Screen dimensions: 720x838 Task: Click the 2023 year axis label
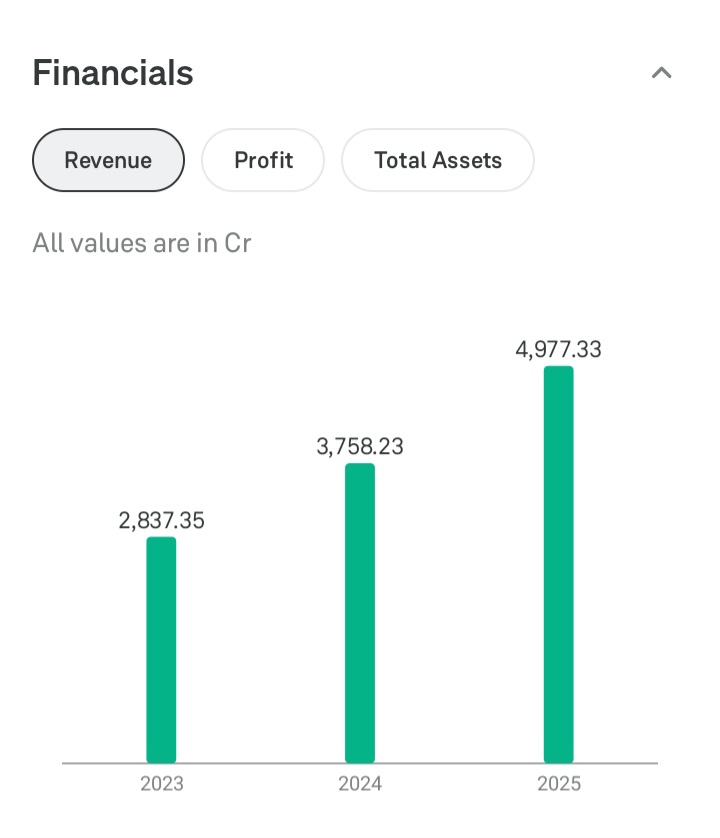click(161, 783)
